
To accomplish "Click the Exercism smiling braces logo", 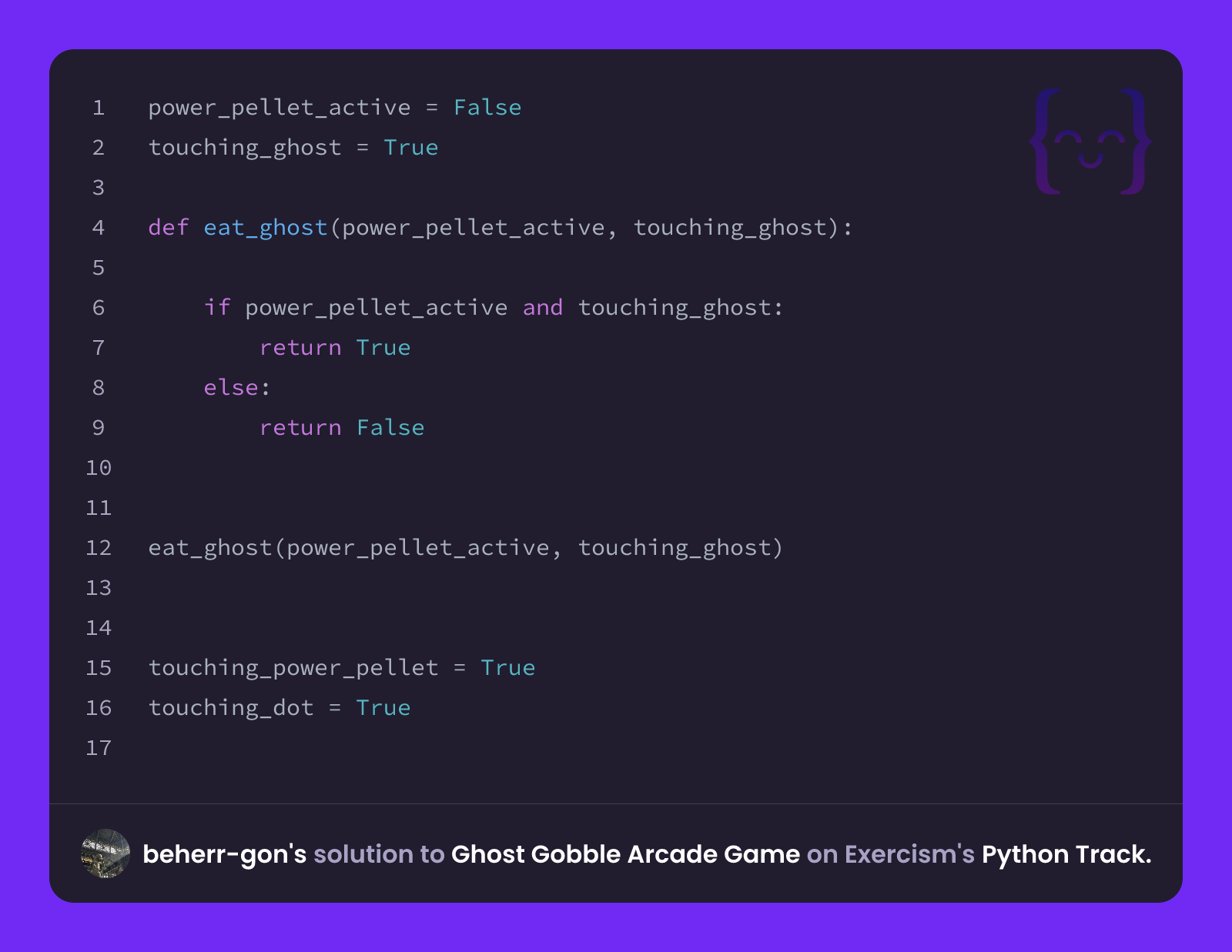I will point(1090,142).
